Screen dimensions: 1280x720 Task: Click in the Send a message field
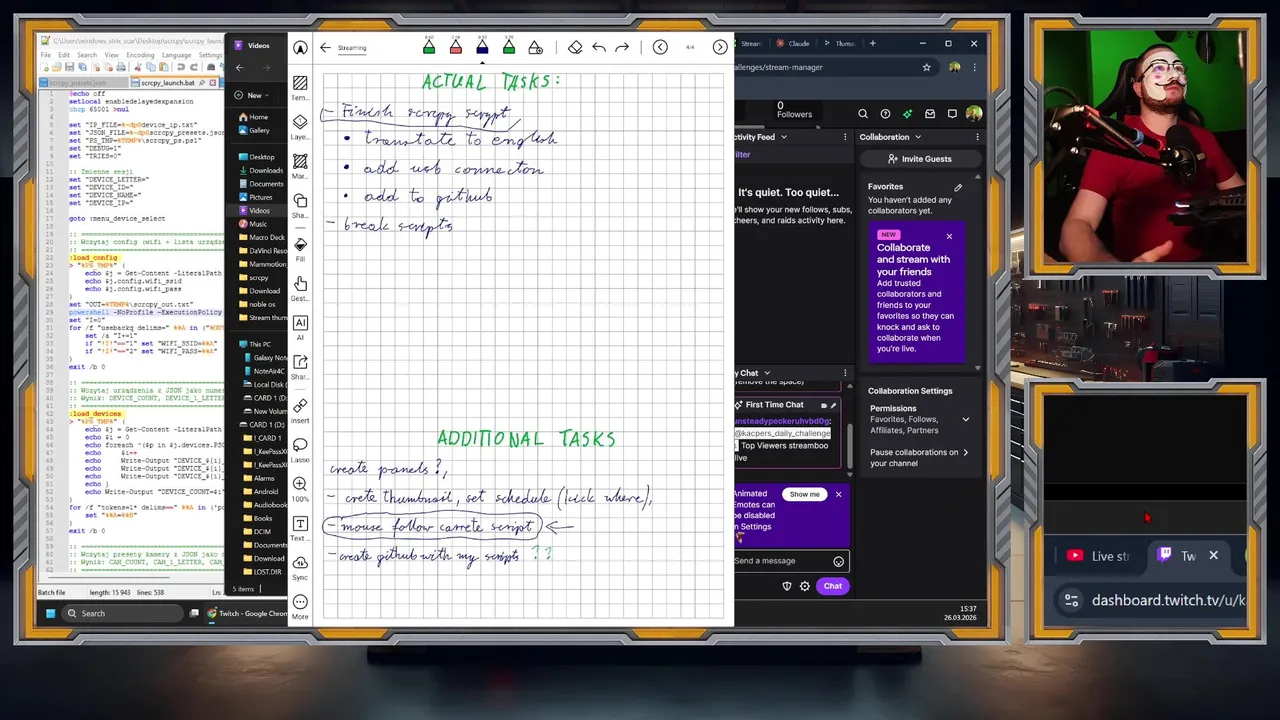[782, 561]
